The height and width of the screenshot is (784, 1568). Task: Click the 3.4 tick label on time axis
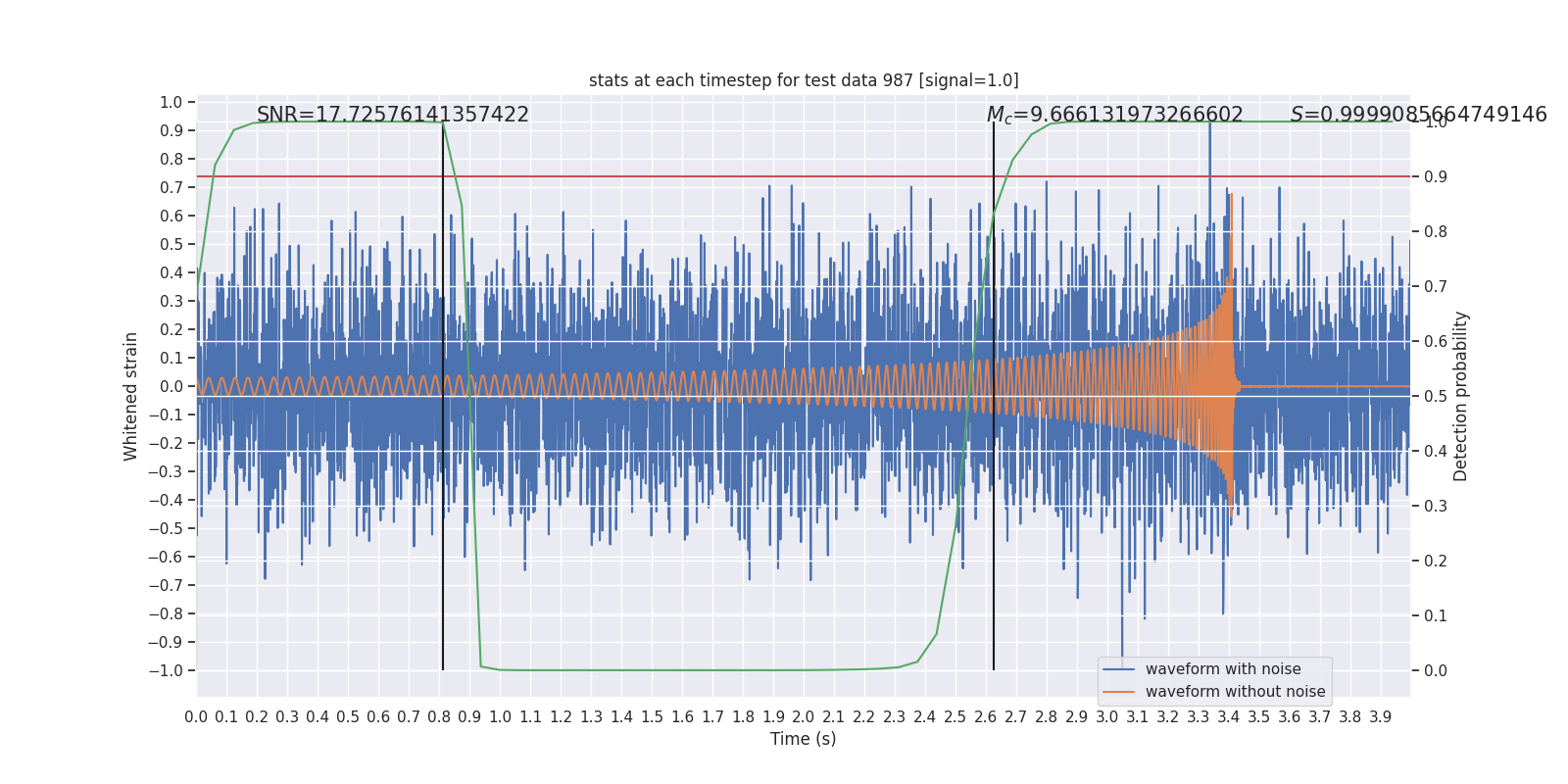[x=1229, y=717]
